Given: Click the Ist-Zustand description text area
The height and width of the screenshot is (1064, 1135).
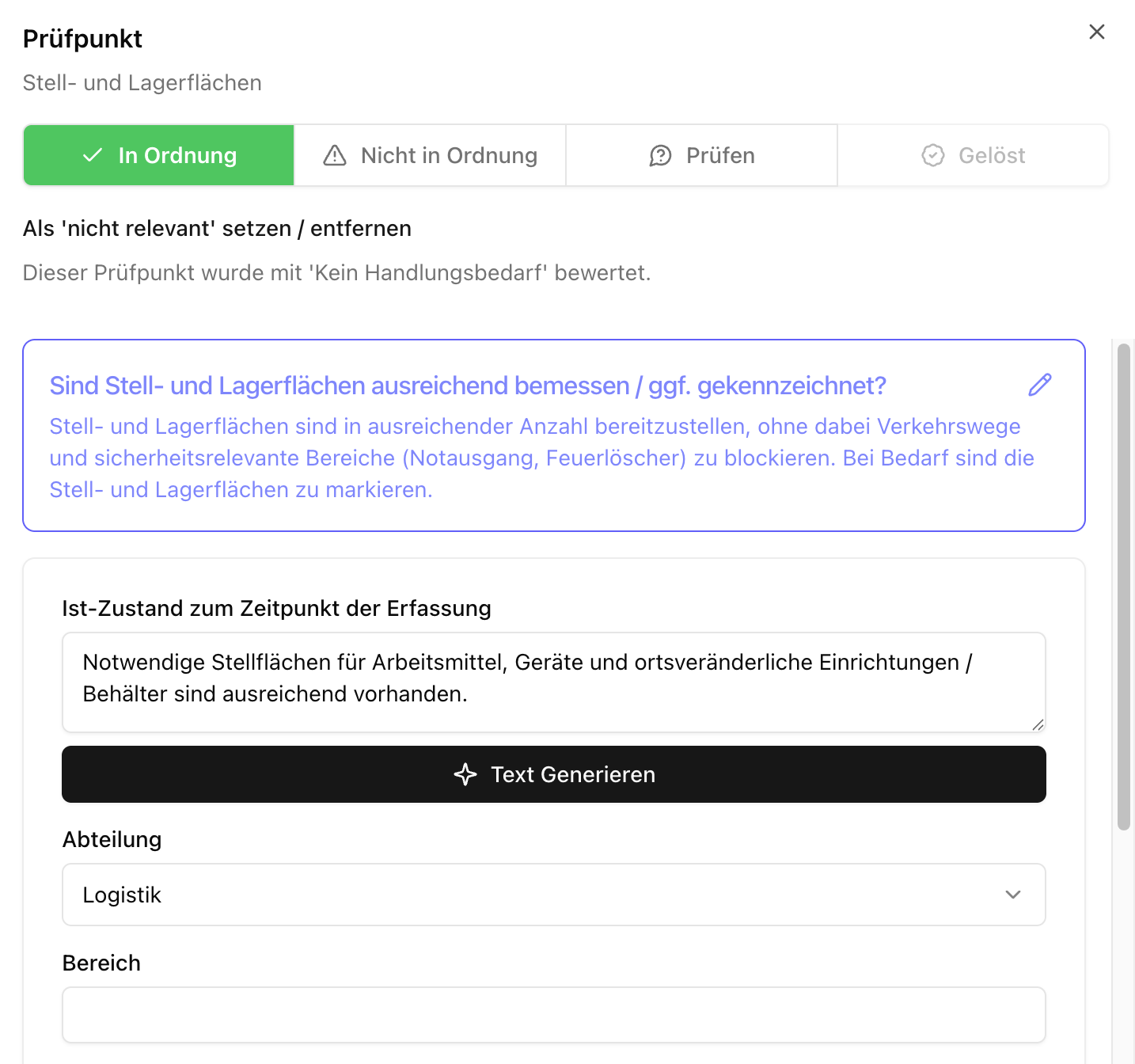Looking at the screenshot, I should click(553, 682).
